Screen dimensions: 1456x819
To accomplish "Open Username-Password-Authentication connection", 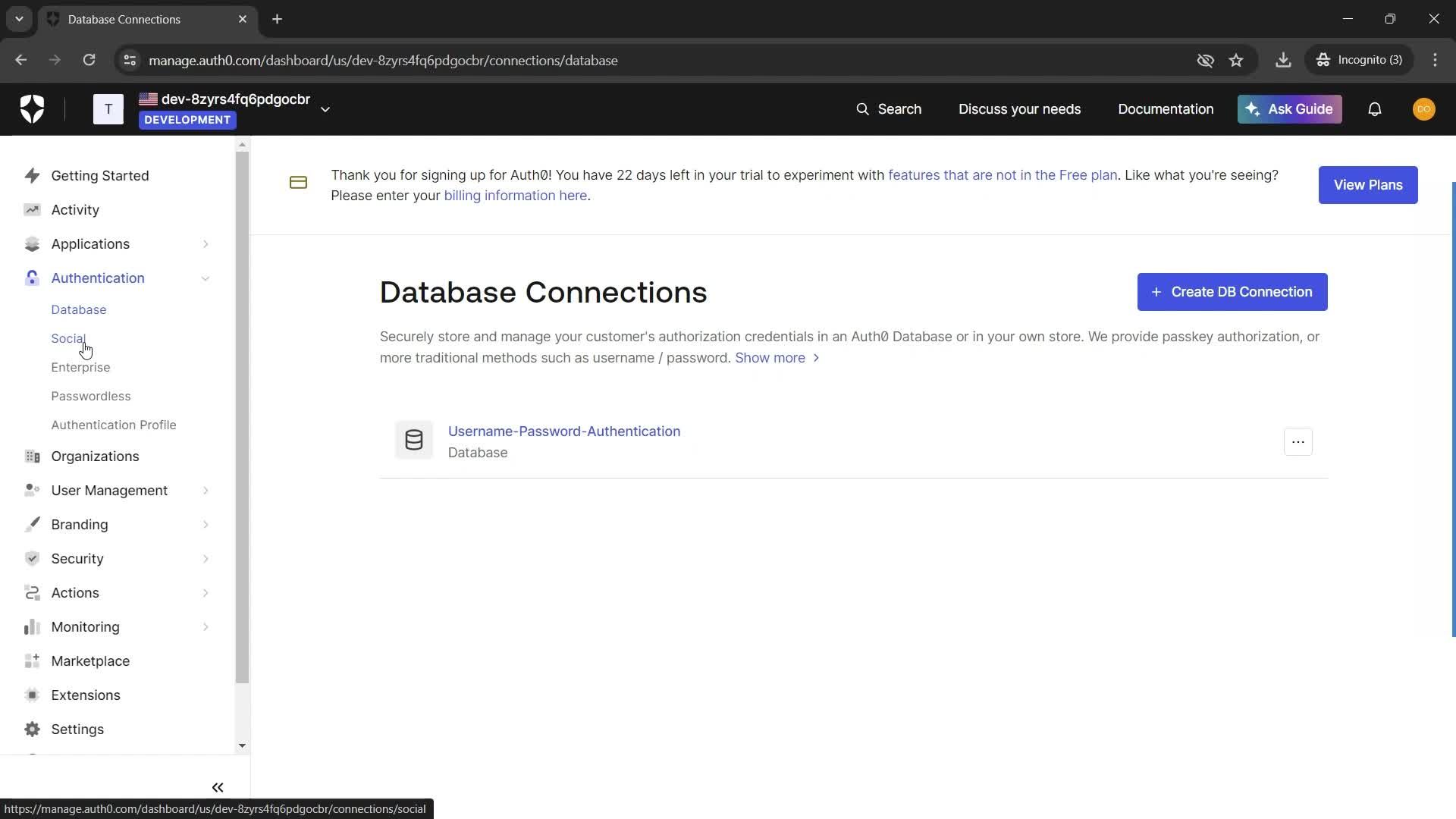I will (x=563, y=431).
